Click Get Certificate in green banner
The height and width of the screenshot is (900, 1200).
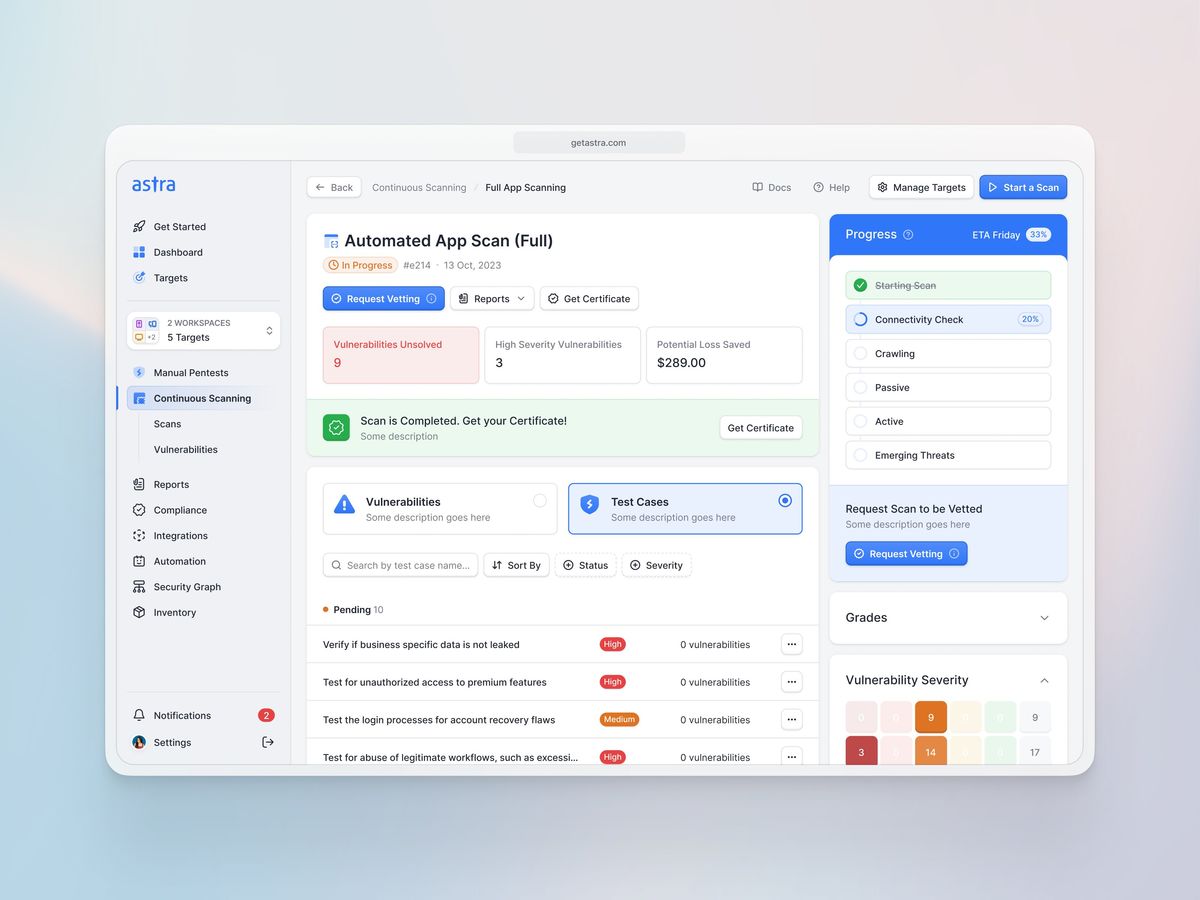760,428
